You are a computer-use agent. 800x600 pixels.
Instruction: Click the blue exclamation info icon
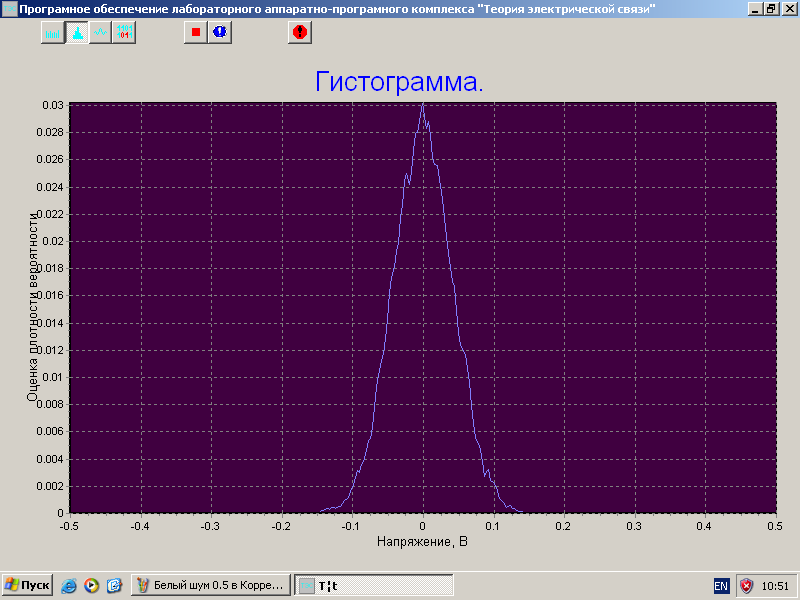coord(220,33)
